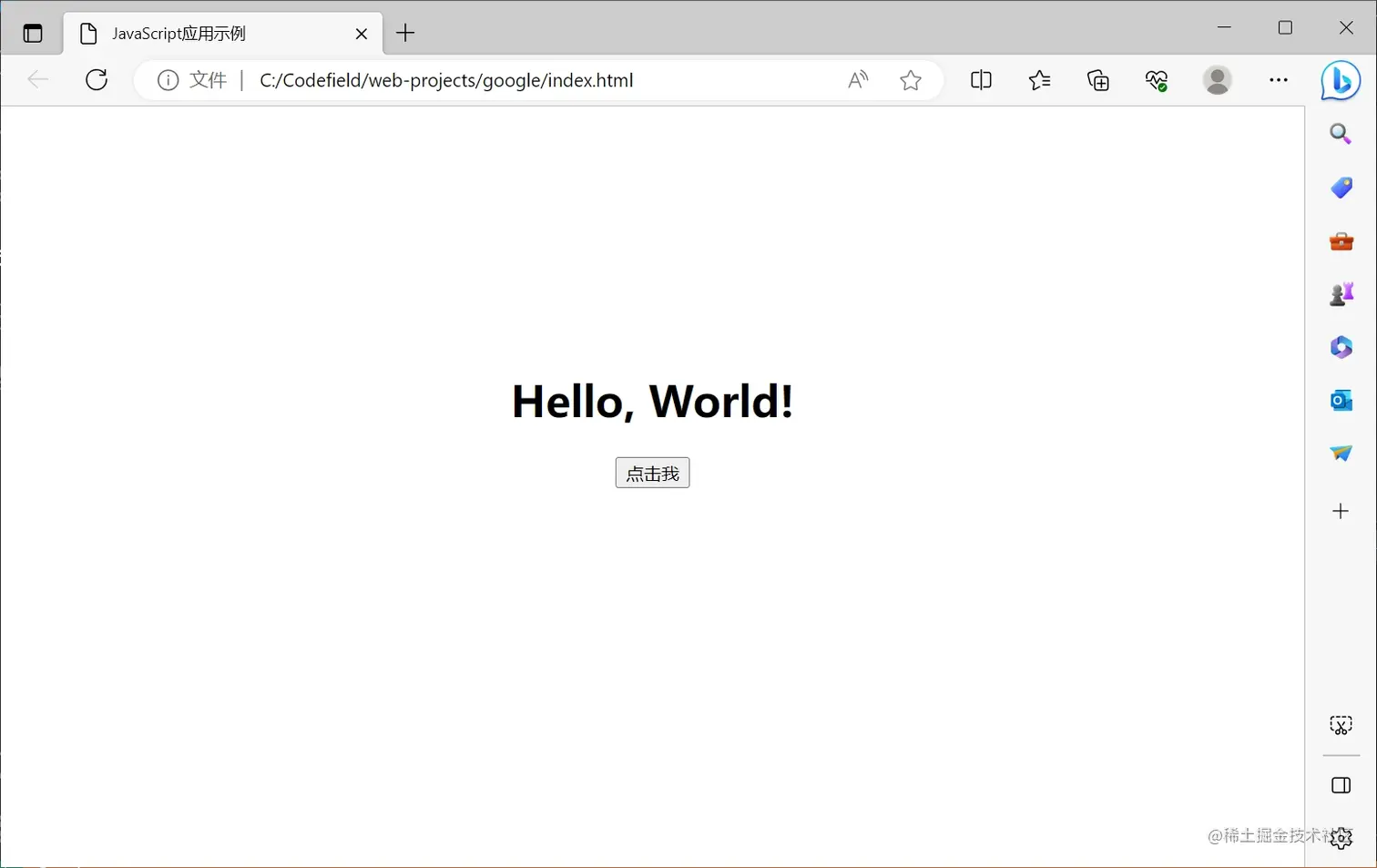Open sidebar Shopping tag icon
The width and height of the screenshot is (1377, 868).
click(1341, 188)
